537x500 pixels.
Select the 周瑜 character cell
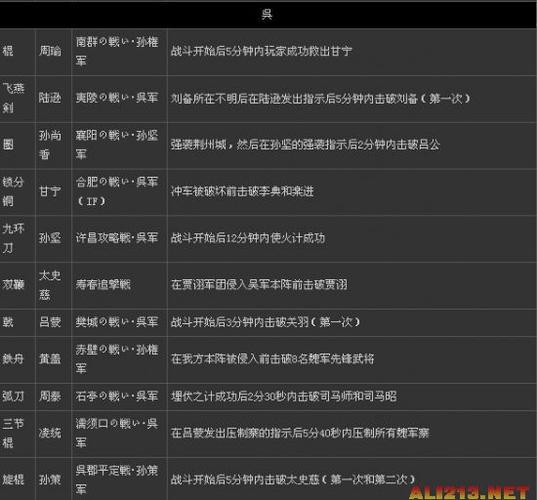pyautogui.click(x=53, y=52)
